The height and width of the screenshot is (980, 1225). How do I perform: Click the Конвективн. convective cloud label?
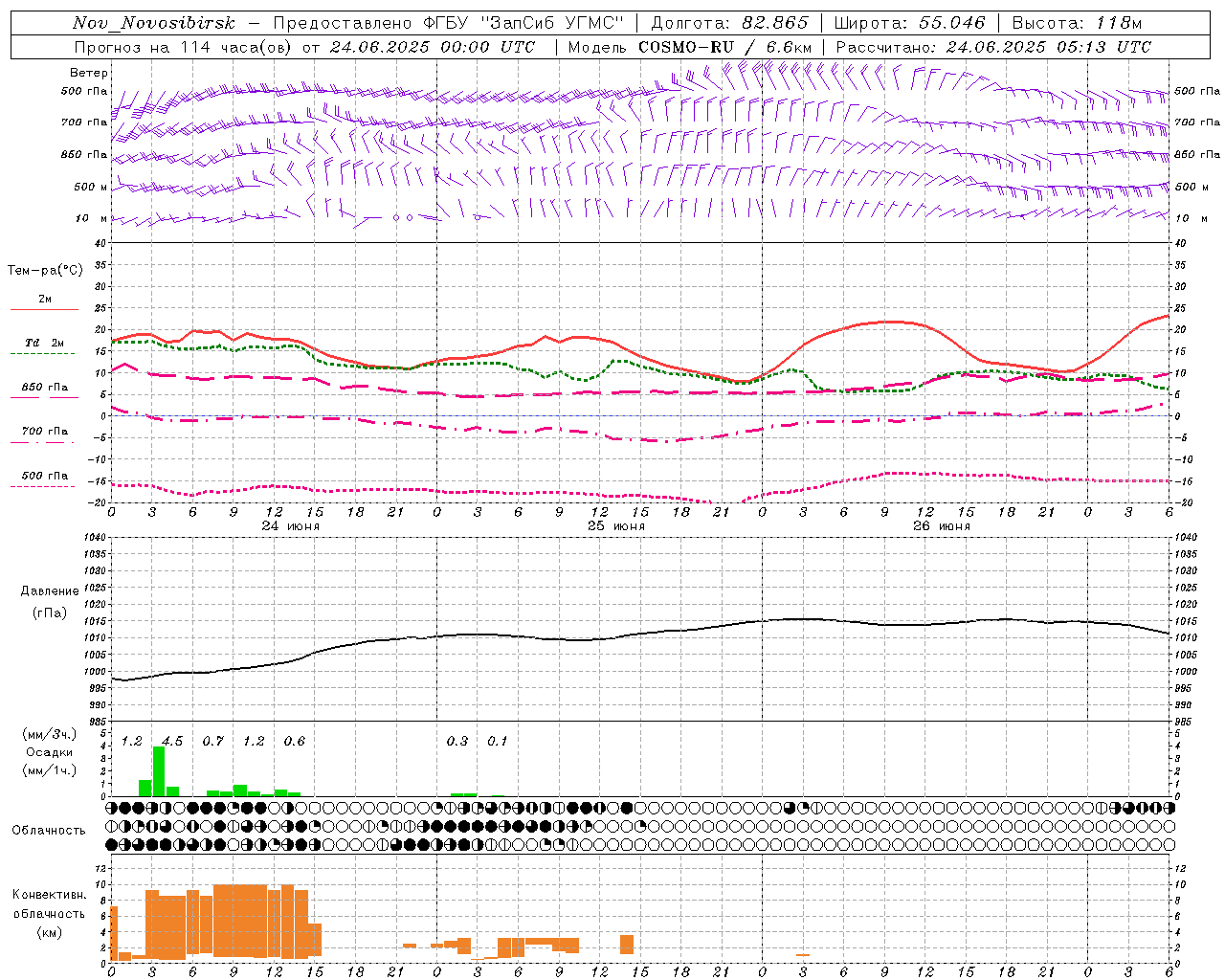[49, 895]
